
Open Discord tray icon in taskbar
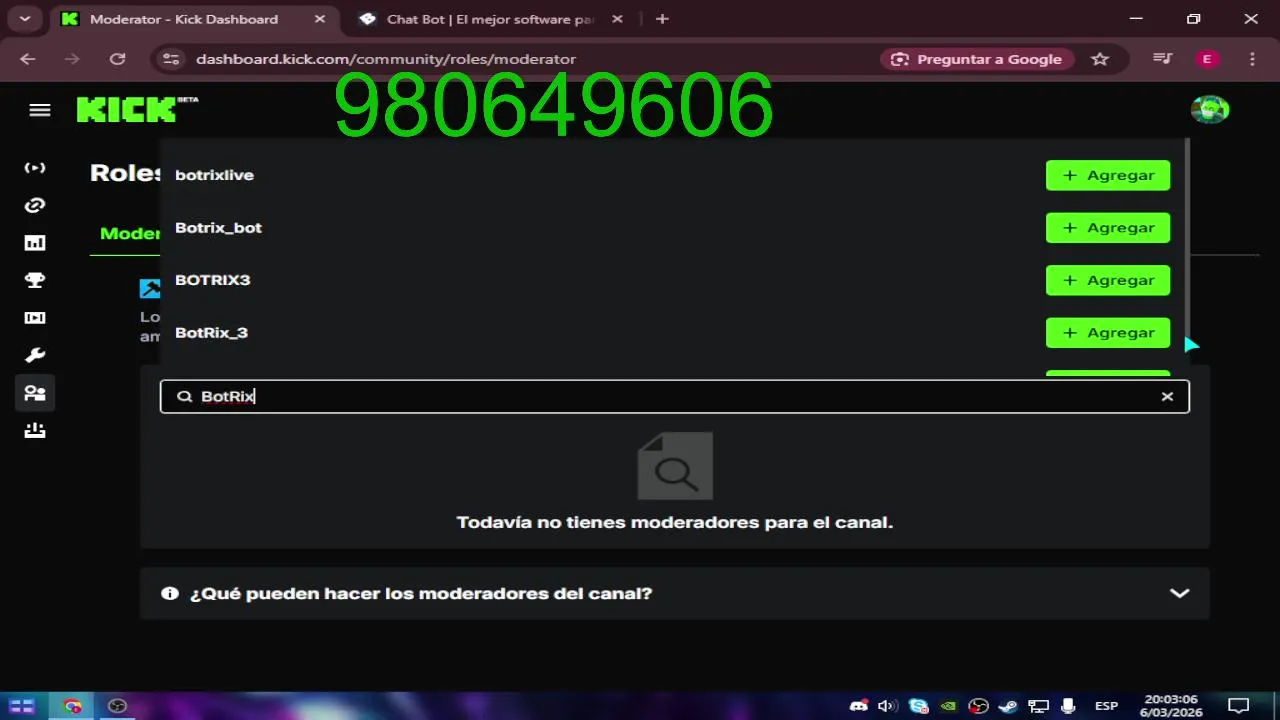click(858, 706)
